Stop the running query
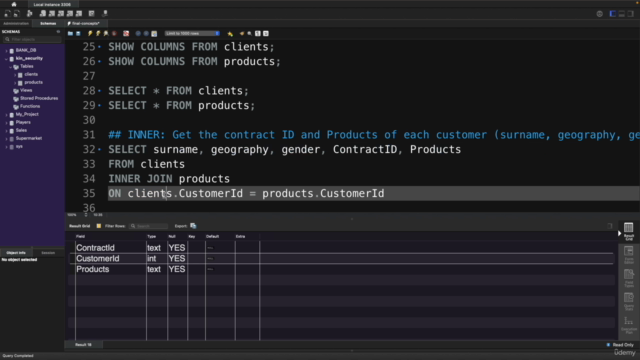Image resolution: width=640 pixels, height=360 pixels. (x=114, y=33)
